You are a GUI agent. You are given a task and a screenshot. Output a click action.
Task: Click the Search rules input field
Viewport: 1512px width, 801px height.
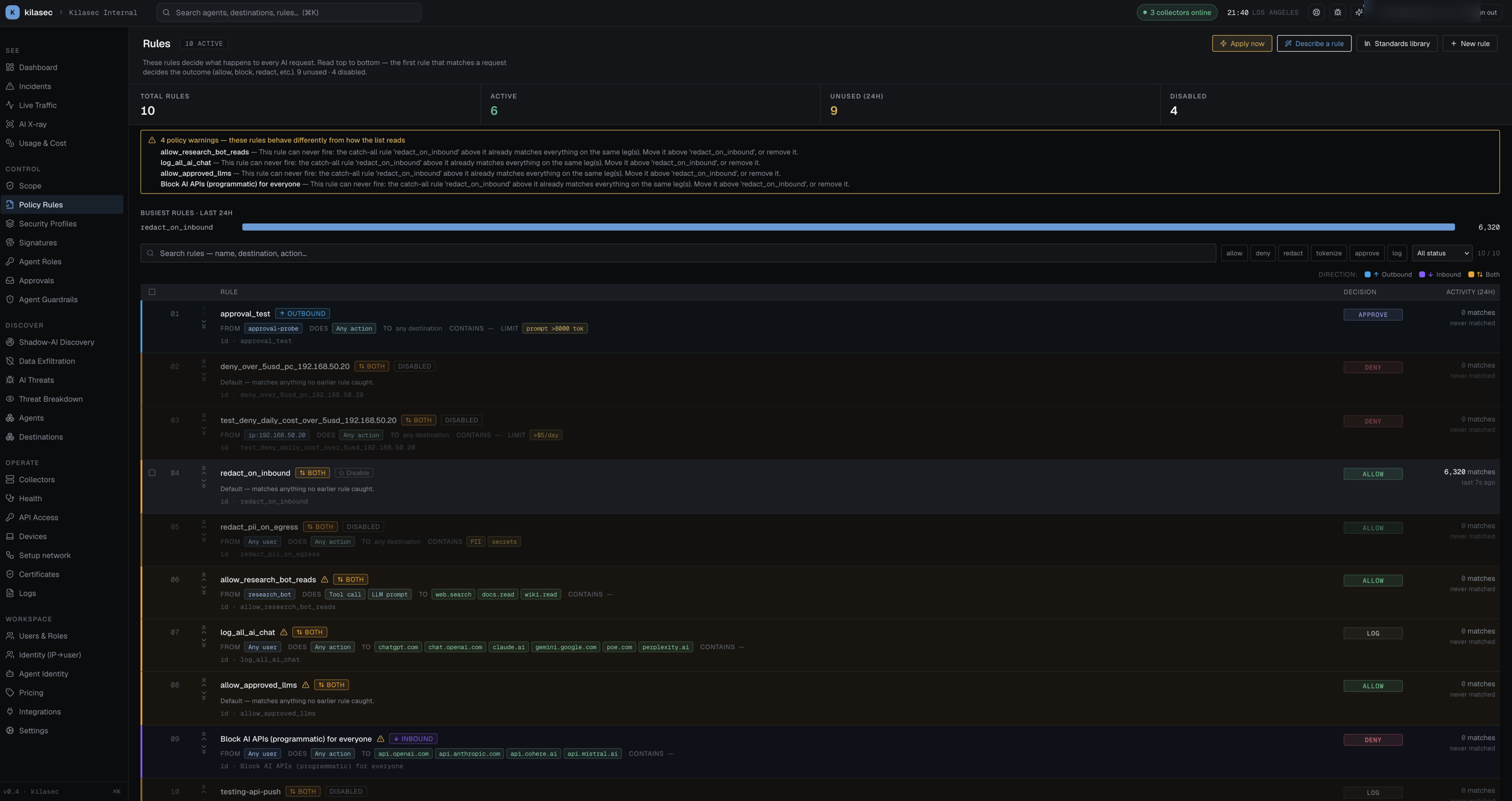pos(678,253)
